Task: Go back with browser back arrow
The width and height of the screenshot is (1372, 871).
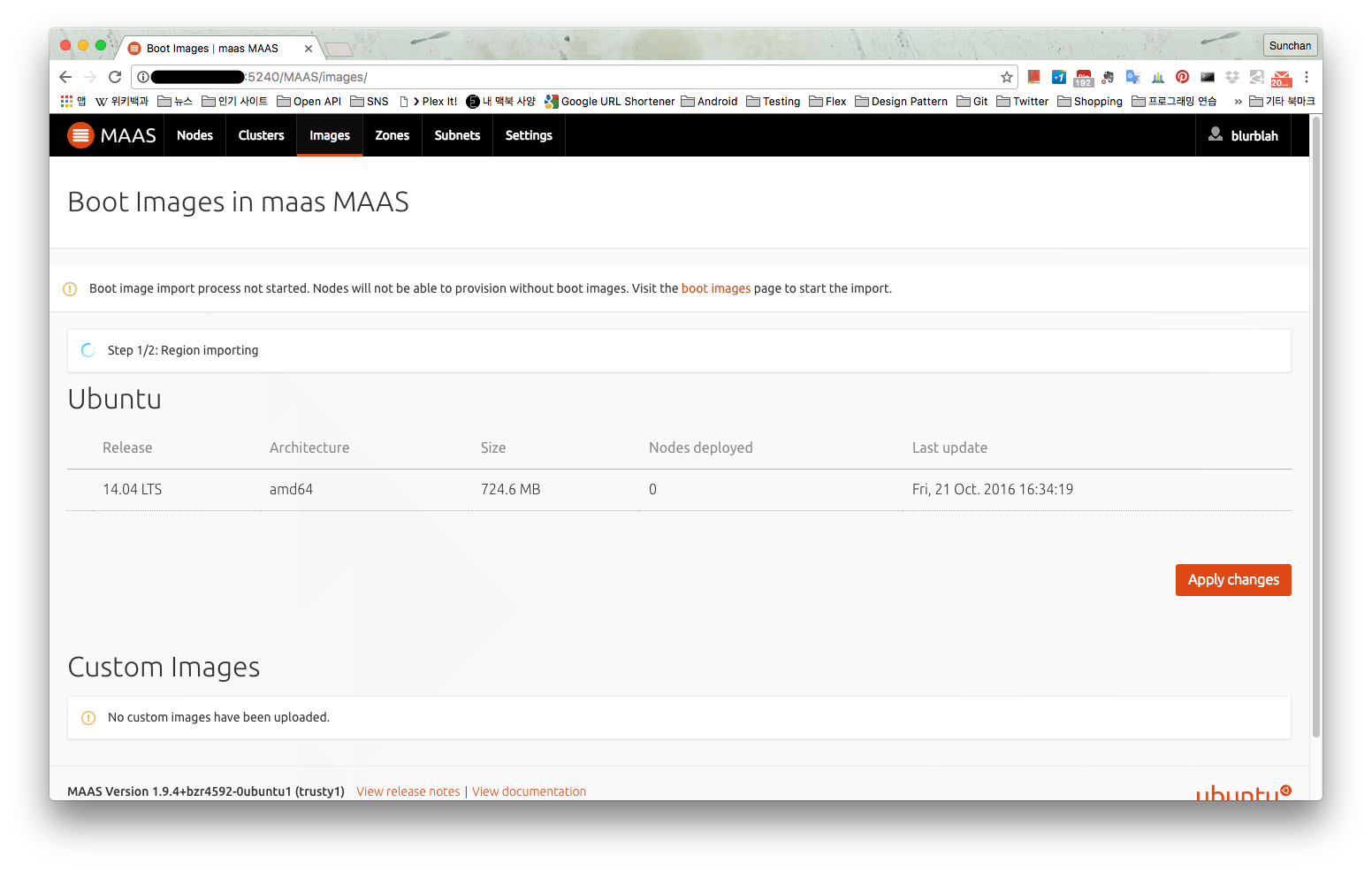Action: click(x=65, y=77)
